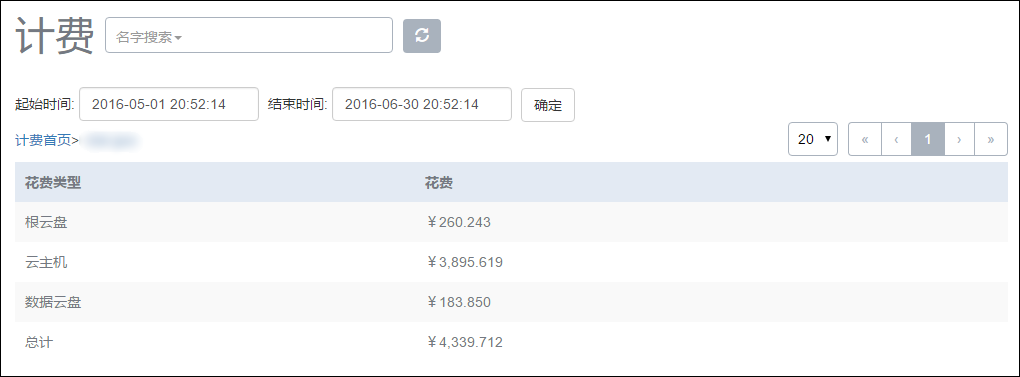
Task: Open the 名字搜索 search type dropdown
Action: click(x=149, y=38)
